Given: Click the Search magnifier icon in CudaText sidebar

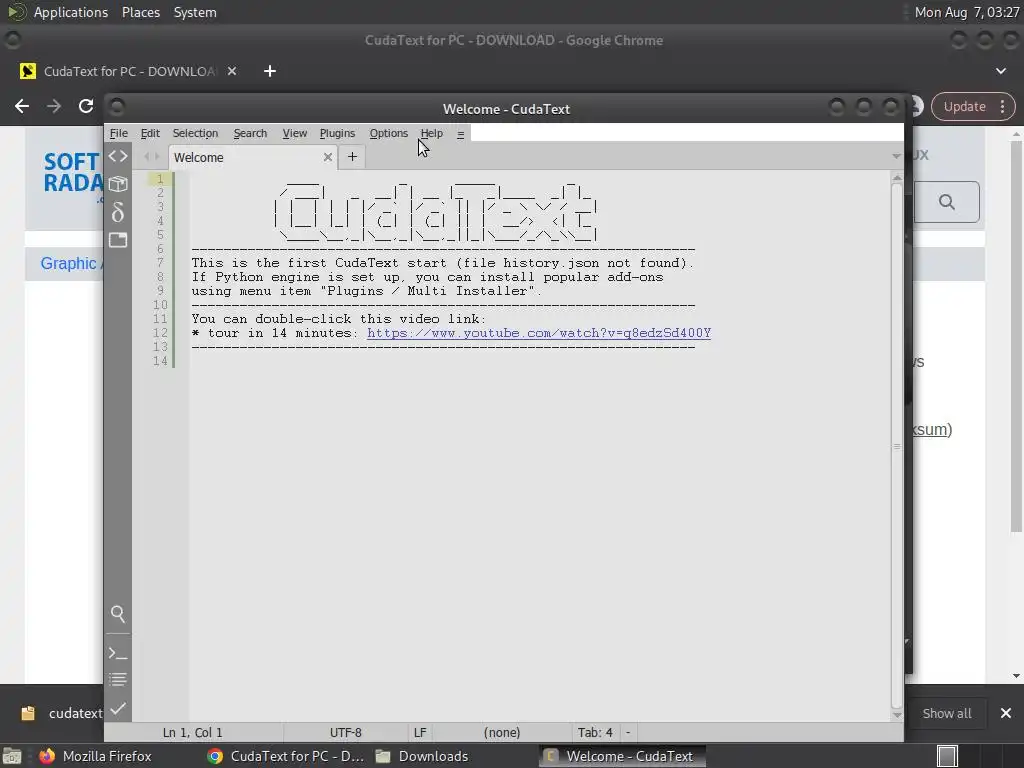Looking at the screenshot, I should (x=118, y=614).
